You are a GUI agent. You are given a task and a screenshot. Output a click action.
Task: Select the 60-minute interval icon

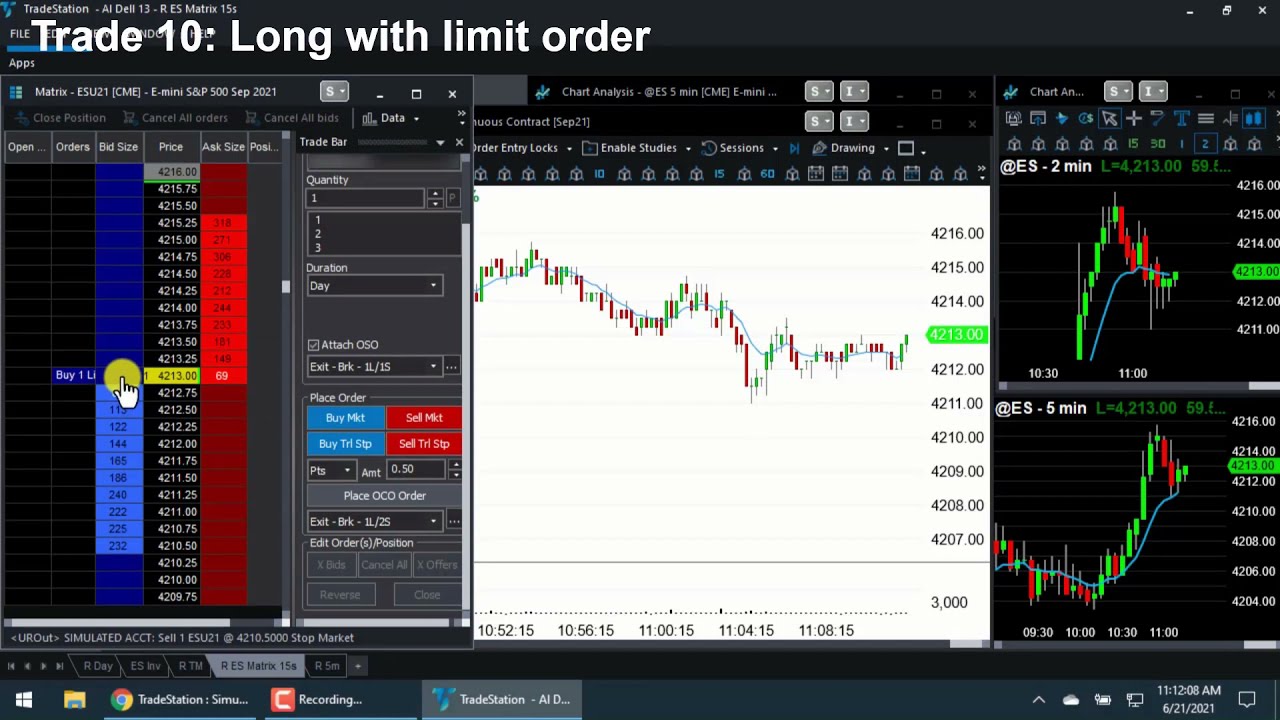tap(767, 174)
